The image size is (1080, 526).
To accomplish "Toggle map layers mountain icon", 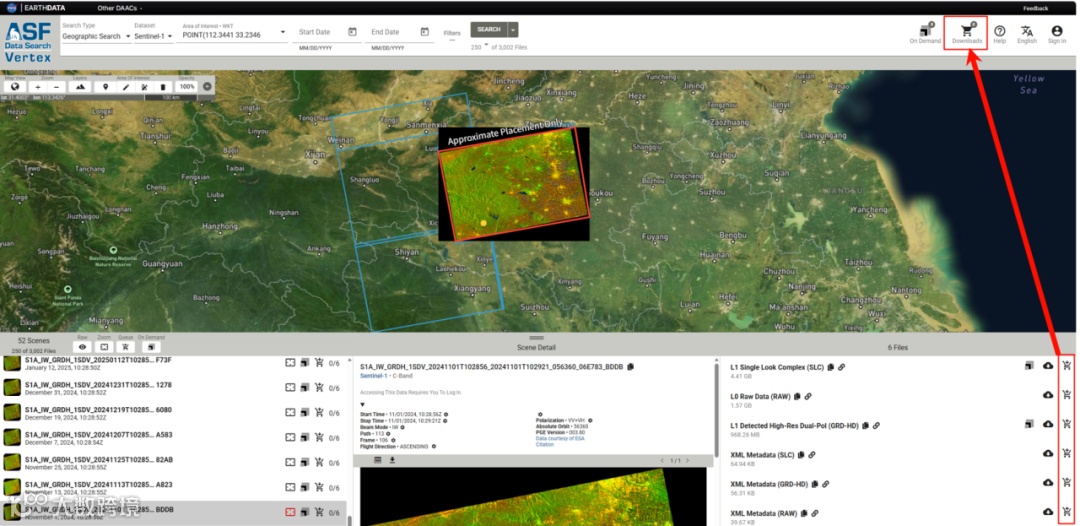I will click(80, 87).
